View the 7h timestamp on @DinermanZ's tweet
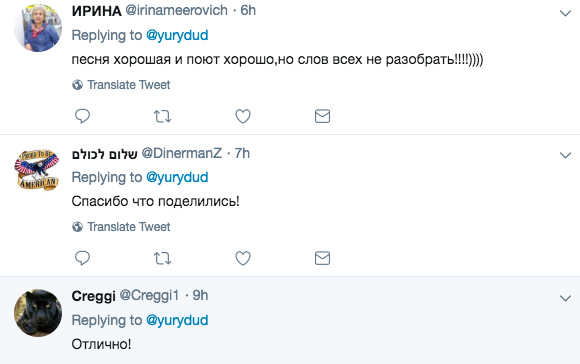The image size is (580, 364). pyautogui.click(x=242, y=153)
